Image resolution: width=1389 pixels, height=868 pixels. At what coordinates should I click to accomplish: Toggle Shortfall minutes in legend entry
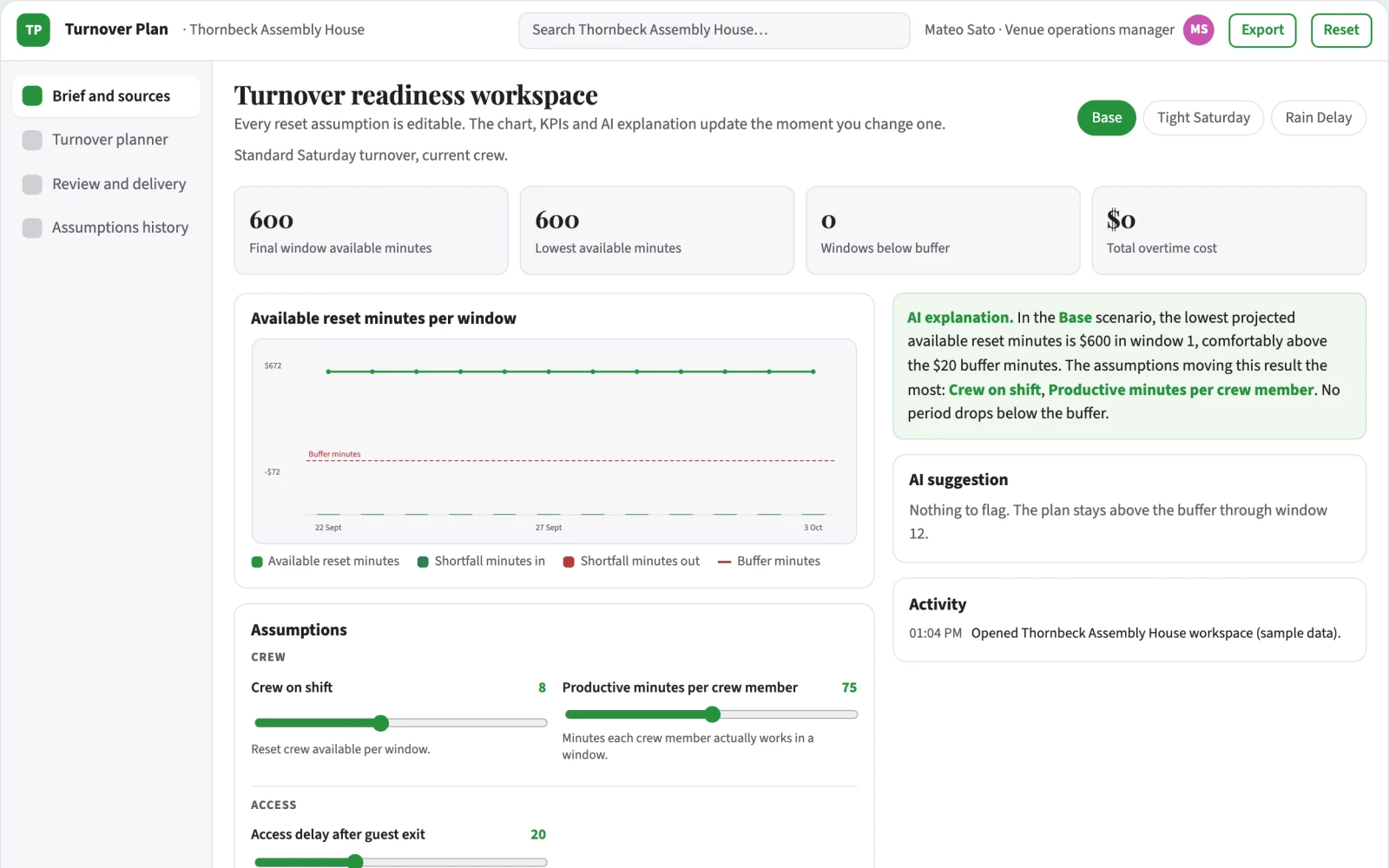[481, 562]
